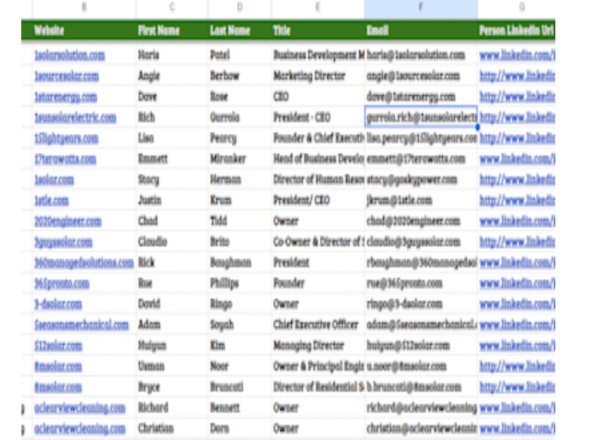Open the 512solar.com link

tap(58, 346)
